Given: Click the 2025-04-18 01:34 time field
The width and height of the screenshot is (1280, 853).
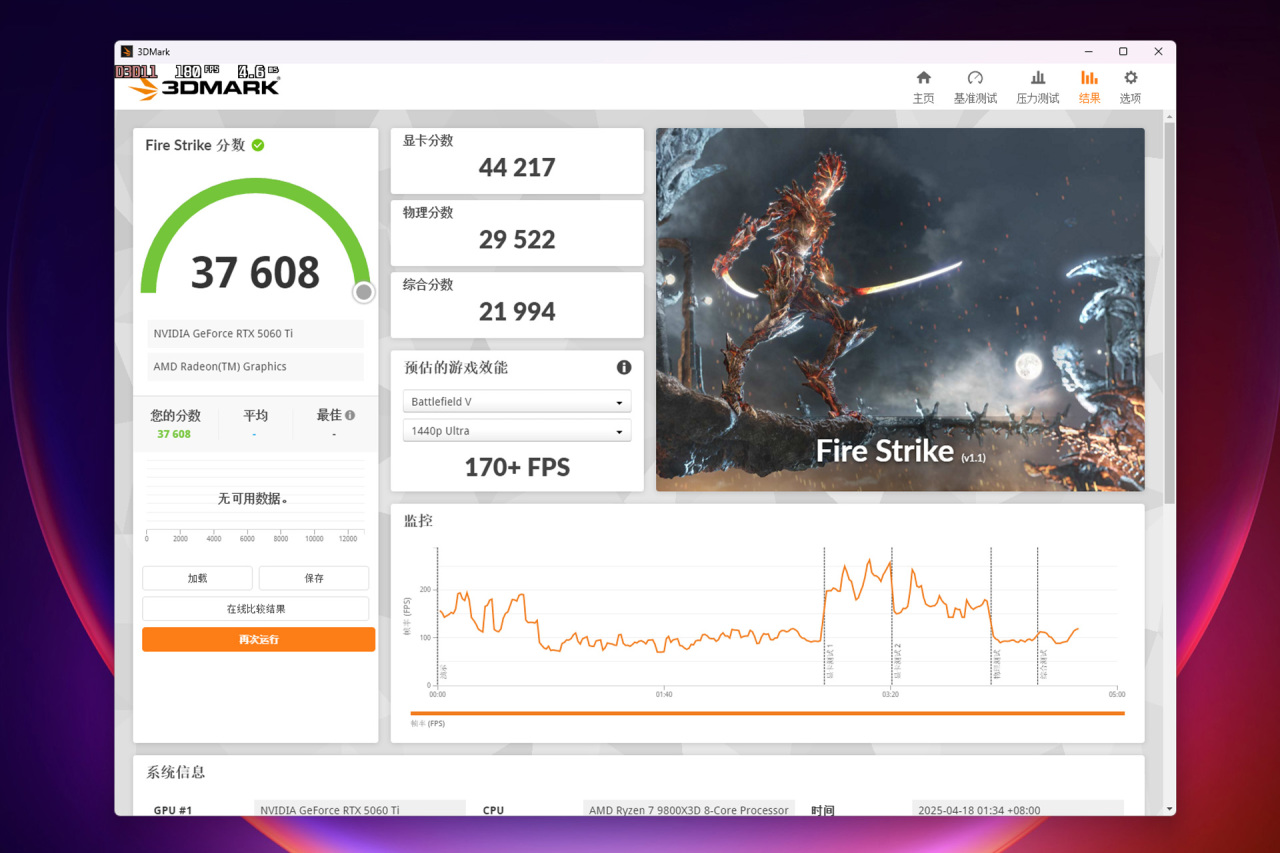Looking at the screenshot, I should [x=1018, y=809].
